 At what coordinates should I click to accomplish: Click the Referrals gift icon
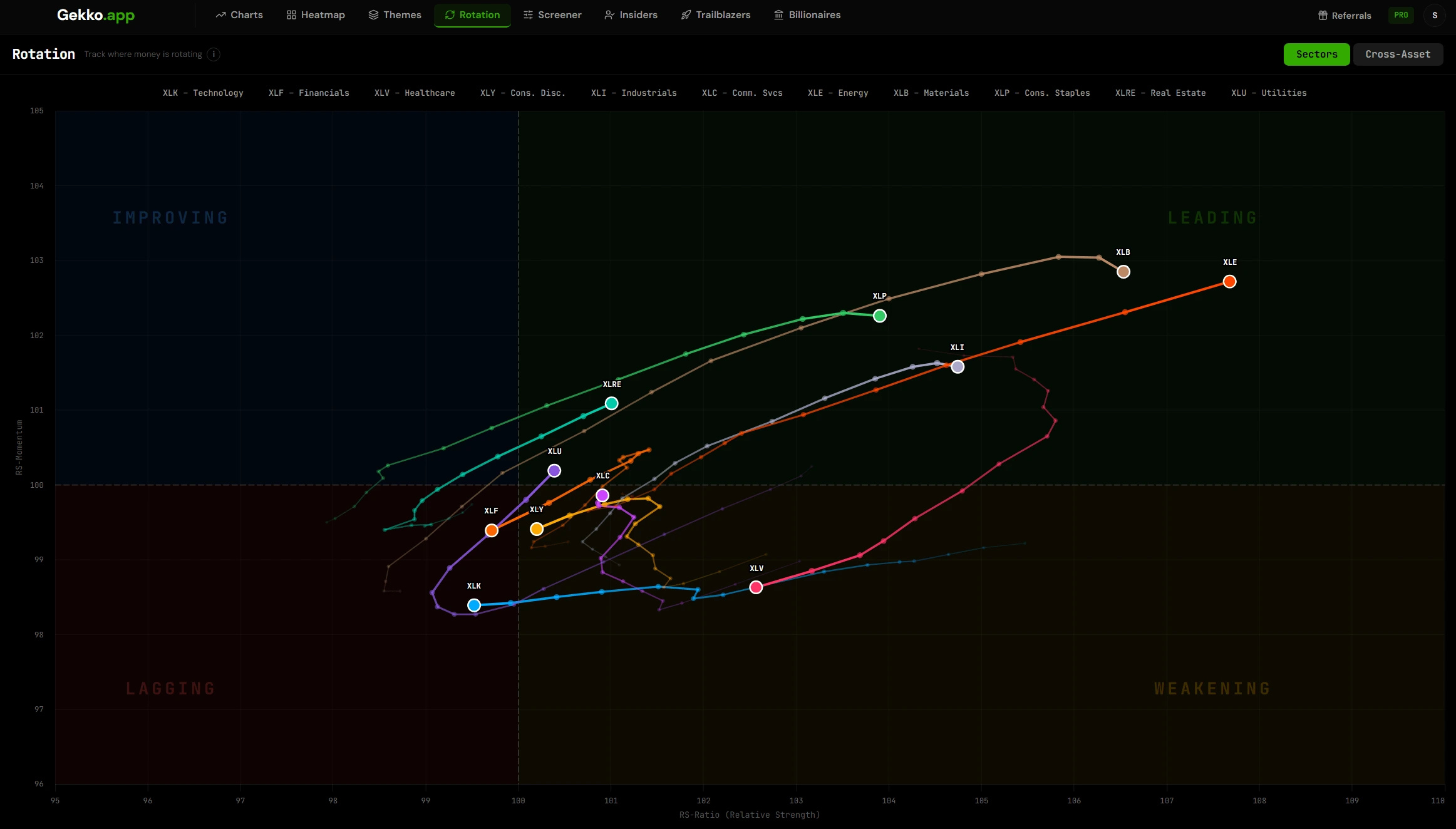click(x=1323, y=16)
